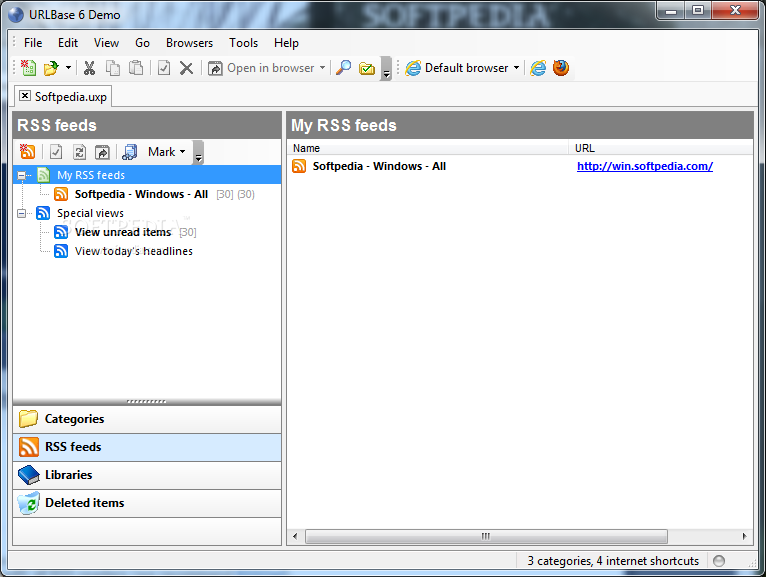Open the Default browser dropdown arrow
The image size is (766, 577).
click(x=516, y=68)
